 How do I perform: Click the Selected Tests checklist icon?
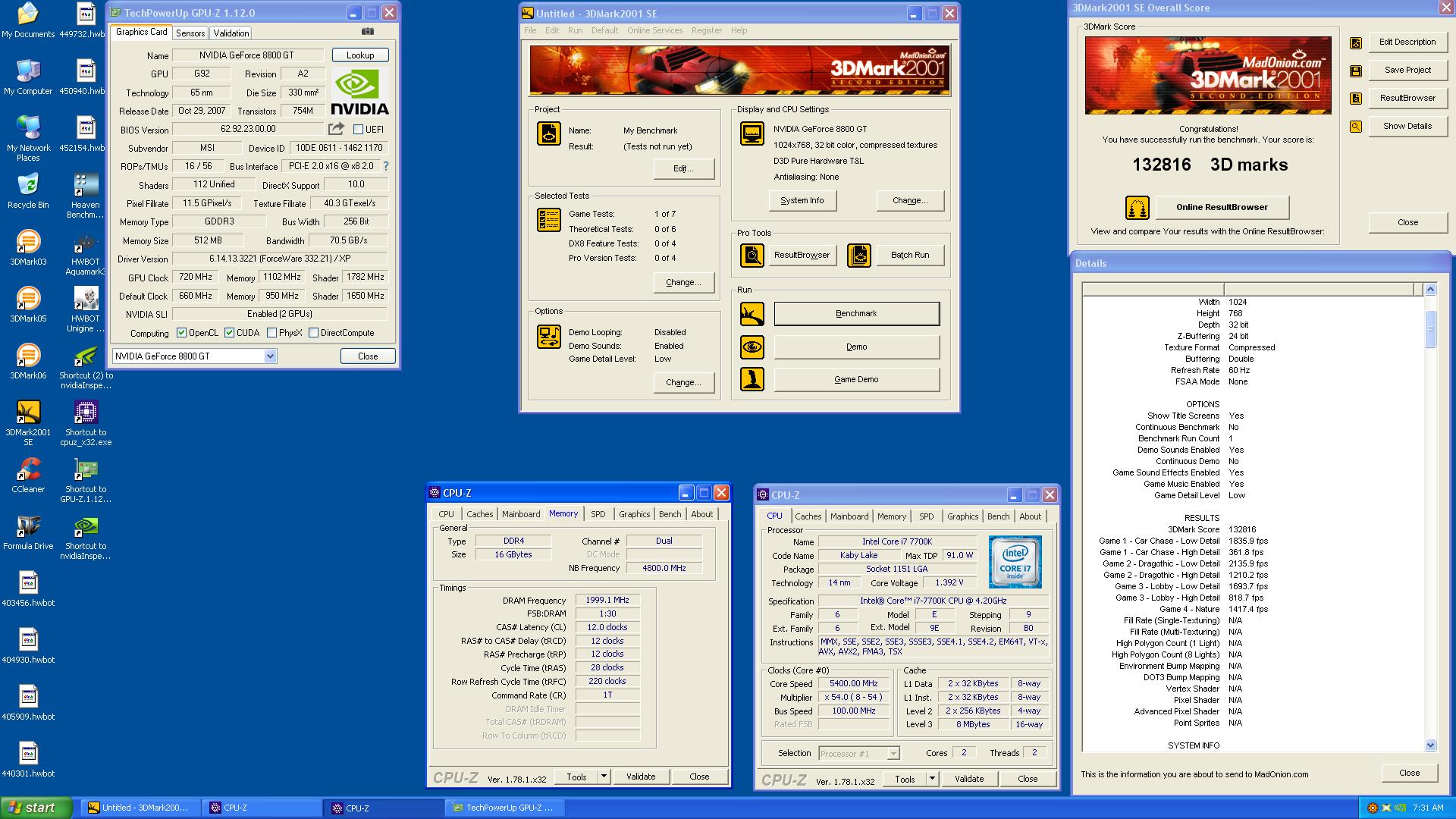[x=549, y=220]
